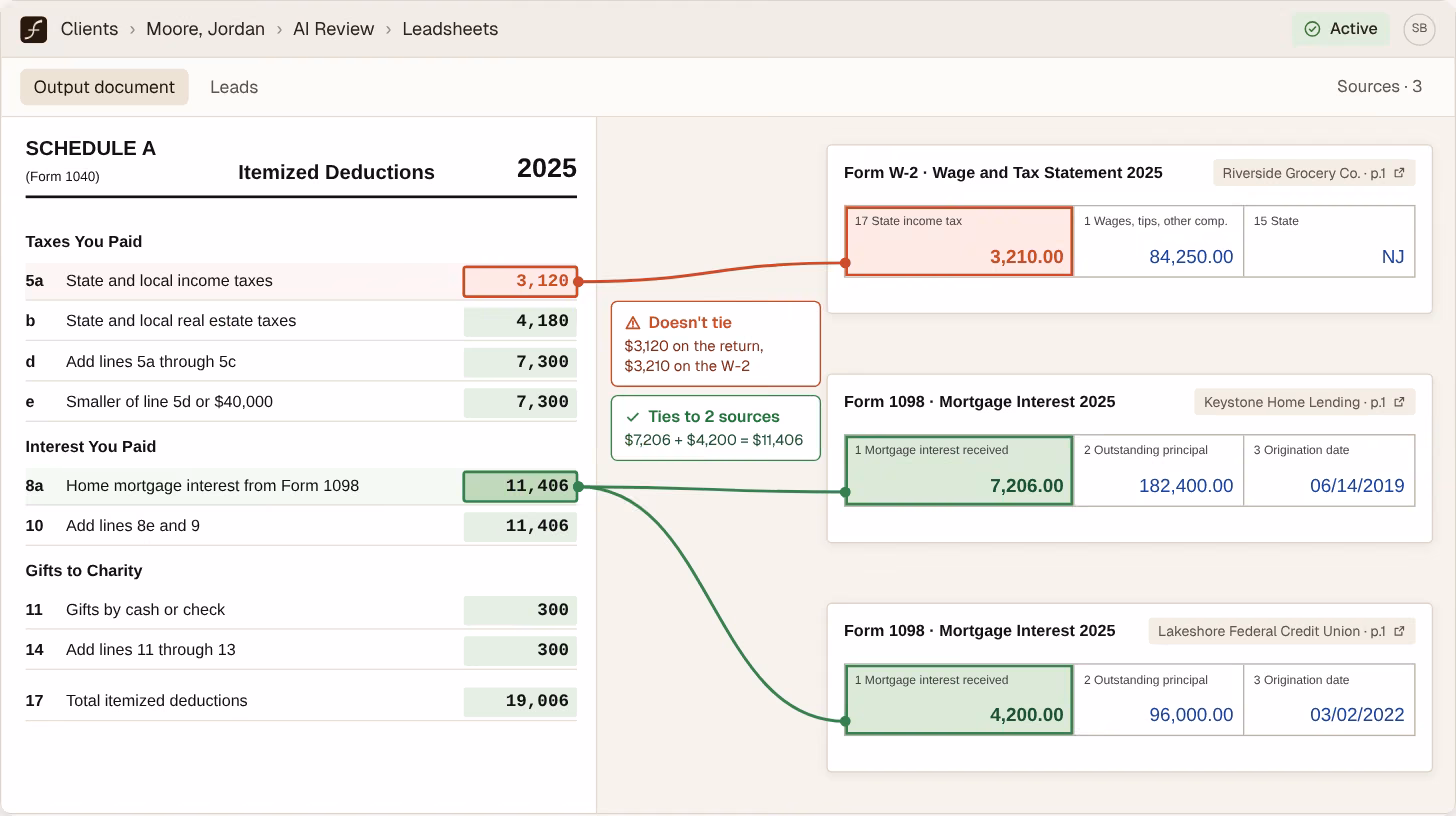
Task: Click line 14 value 300
Action: (x=520, y=650)
